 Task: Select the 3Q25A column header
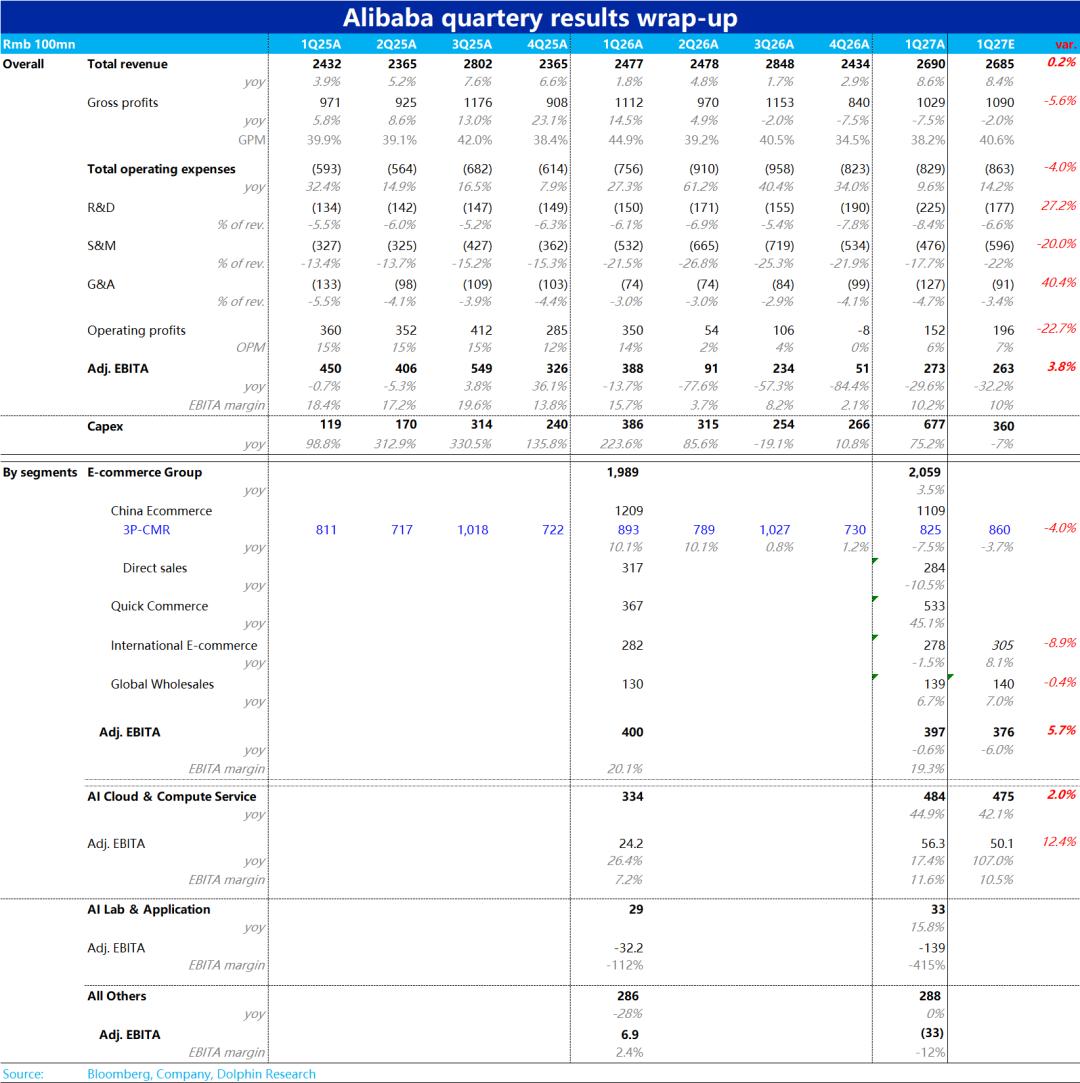(472, 44)
